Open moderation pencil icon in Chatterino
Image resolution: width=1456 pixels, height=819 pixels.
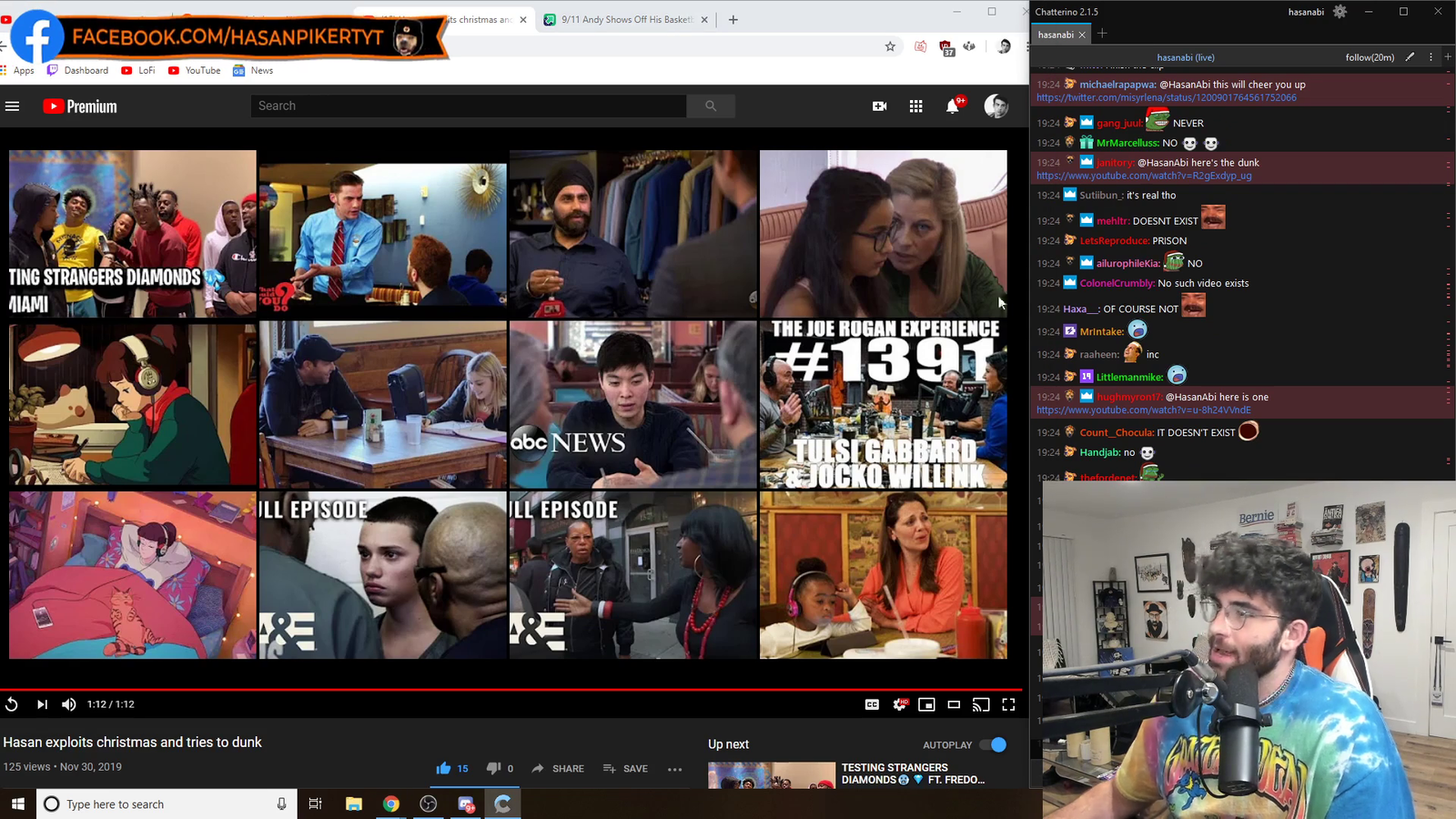pyautogui.click(x=1410, y=57)
